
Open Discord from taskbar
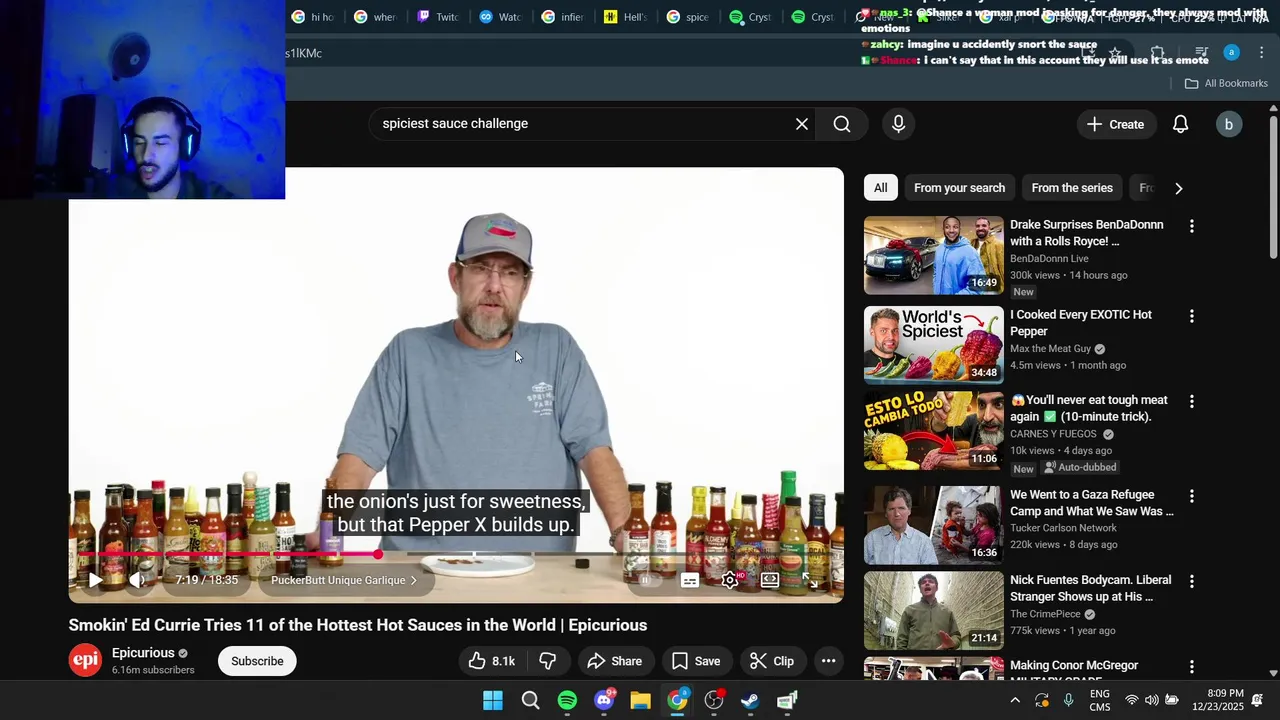tap(604, 700)
